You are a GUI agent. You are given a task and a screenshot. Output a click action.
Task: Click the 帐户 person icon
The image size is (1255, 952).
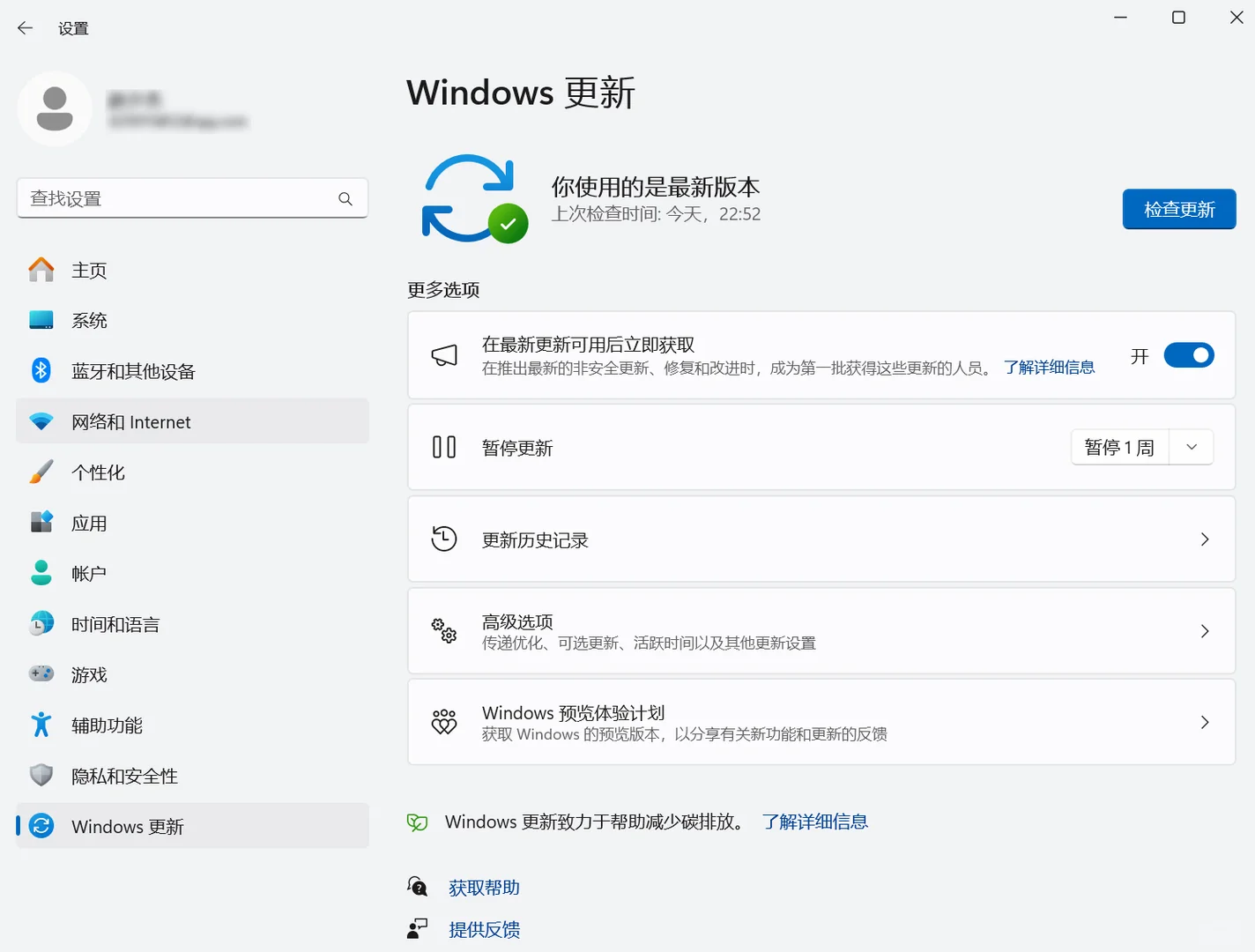click(41, 572)
